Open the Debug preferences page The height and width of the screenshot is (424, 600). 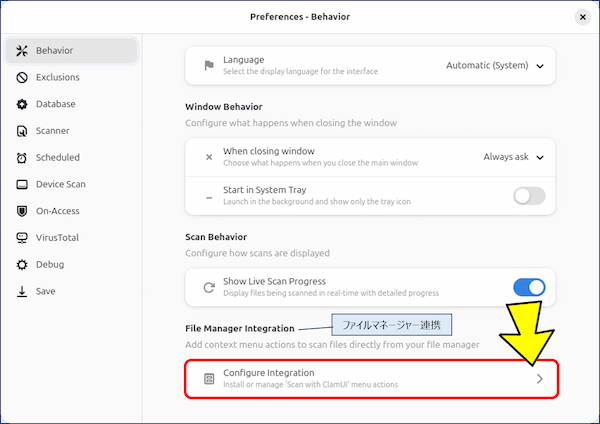click(71, 264)
